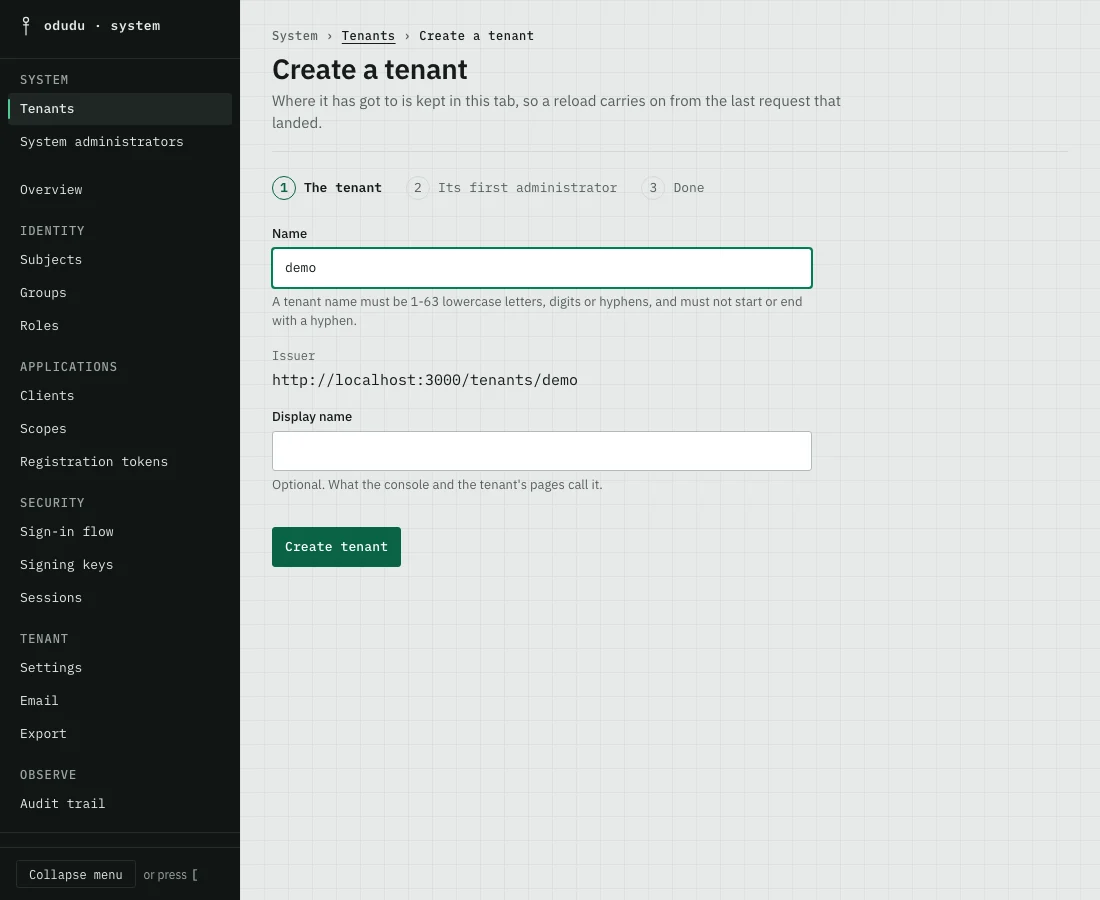Select step 2 Its first administrator
Image resolution: width=1100 pixels, height=900 pixels.
[x=512, y=188]
